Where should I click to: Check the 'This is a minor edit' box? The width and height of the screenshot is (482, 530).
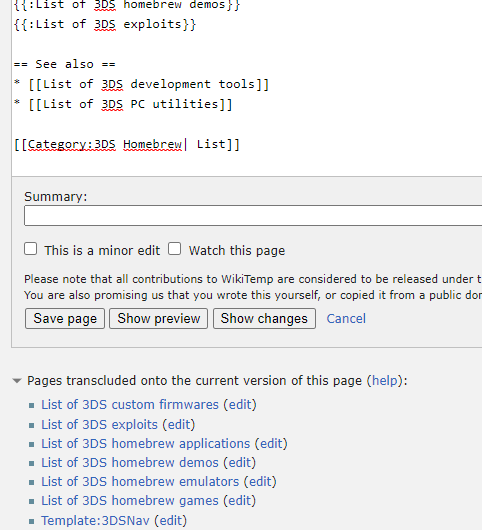click(x=31, y=249)
